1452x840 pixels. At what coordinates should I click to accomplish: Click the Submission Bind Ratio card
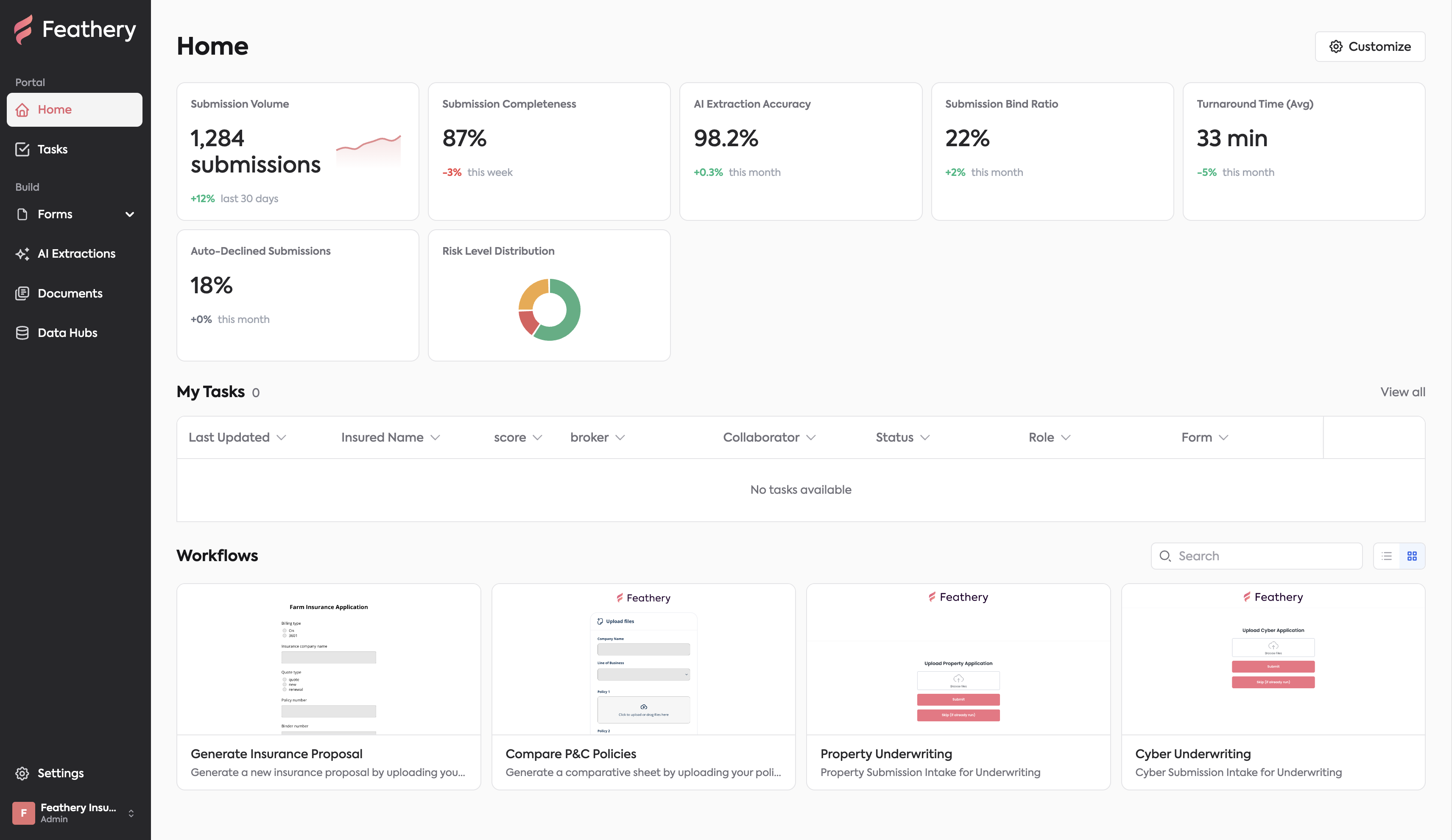click(1052, 151)
